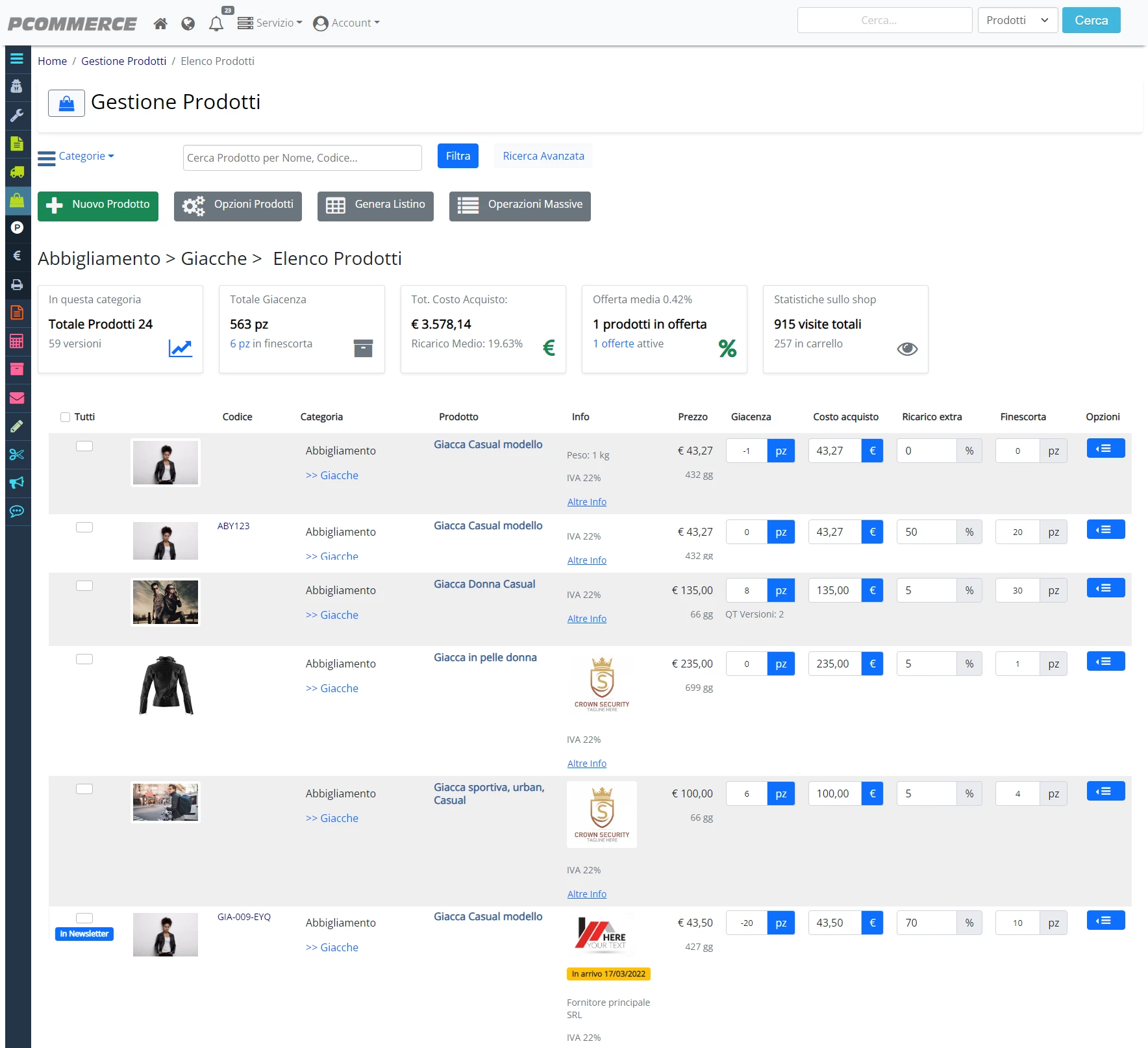Viewport: 1148px width, 1048px height.
Task: Click Cerca Prodotto per Nome search field
Action: click(x=303, y=158)
